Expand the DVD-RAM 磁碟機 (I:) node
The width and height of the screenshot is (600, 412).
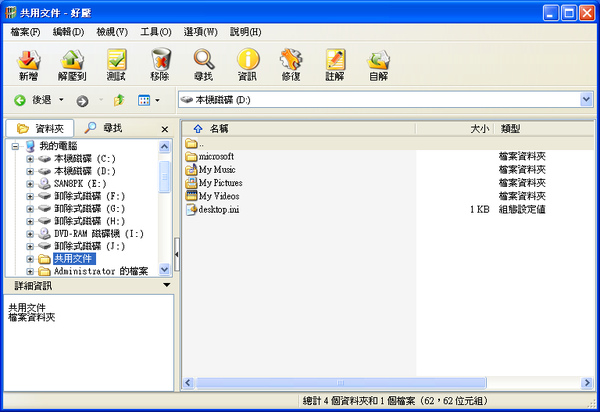click(30, 234)
